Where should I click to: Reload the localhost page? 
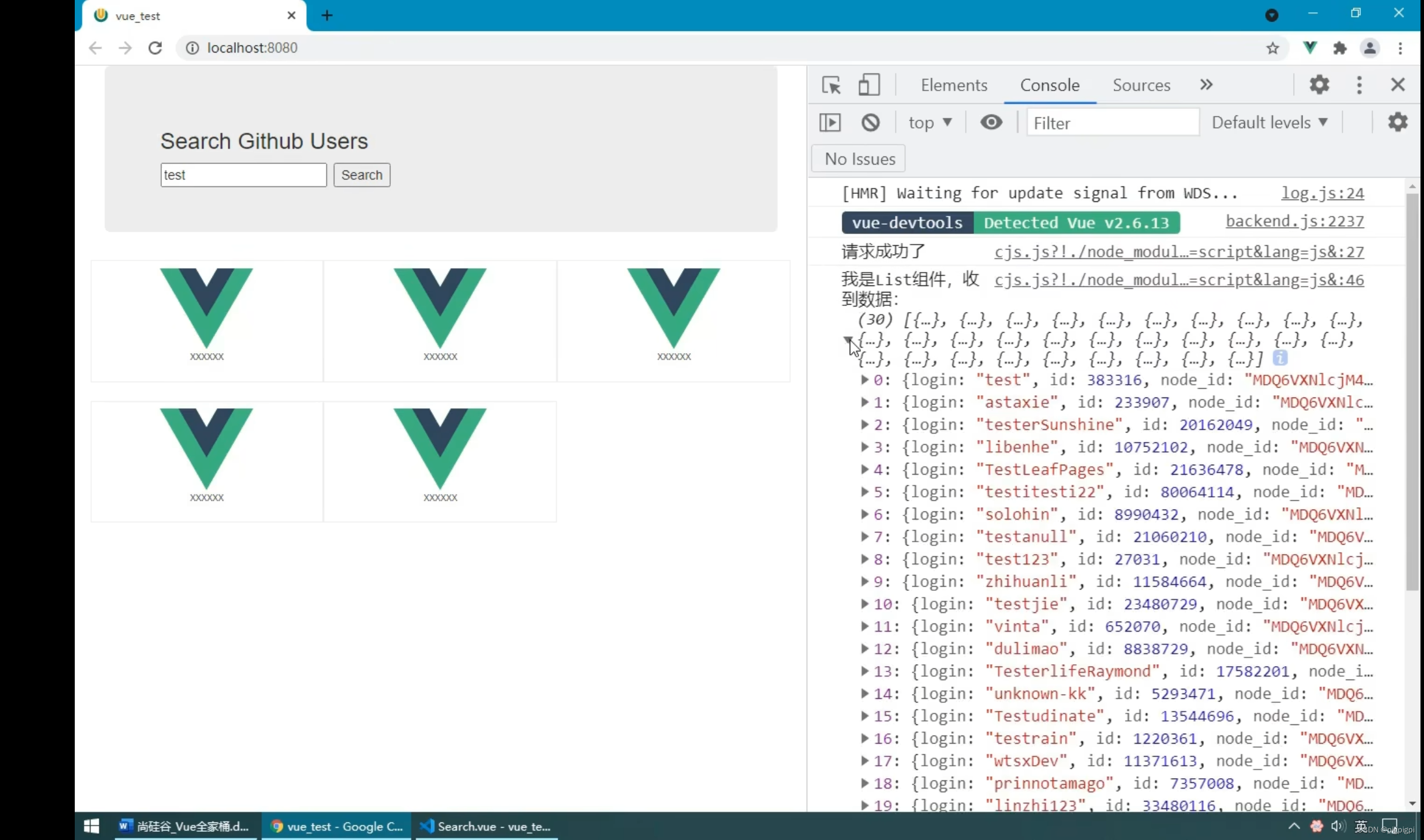click(x=155, y=48)
